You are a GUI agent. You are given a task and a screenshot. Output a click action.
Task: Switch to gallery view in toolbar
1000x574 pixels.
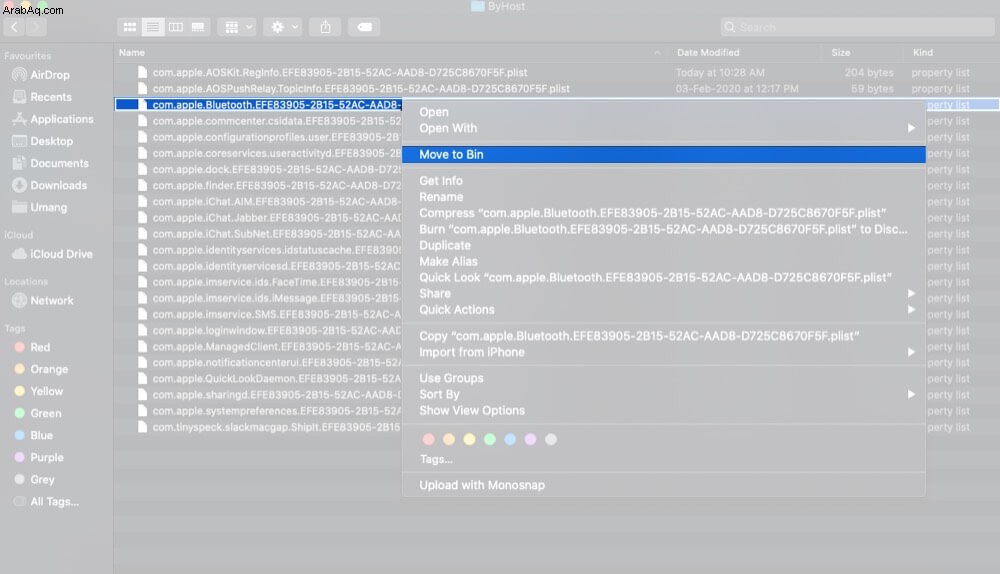coord(198,27)
